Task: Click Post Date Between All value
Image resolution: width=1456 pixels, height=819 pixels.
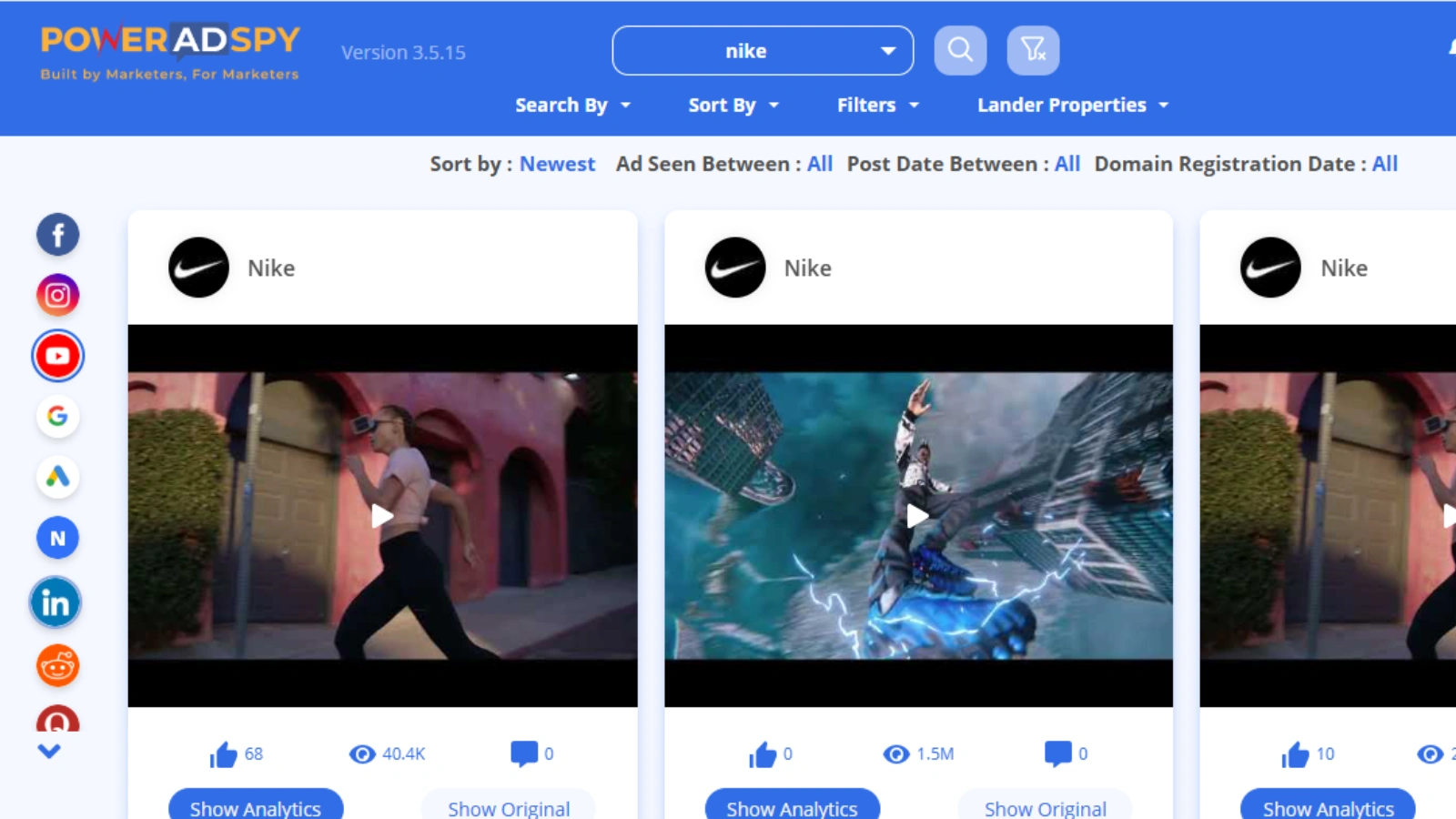Action: pyautogui.click(x=1067, y=164)
